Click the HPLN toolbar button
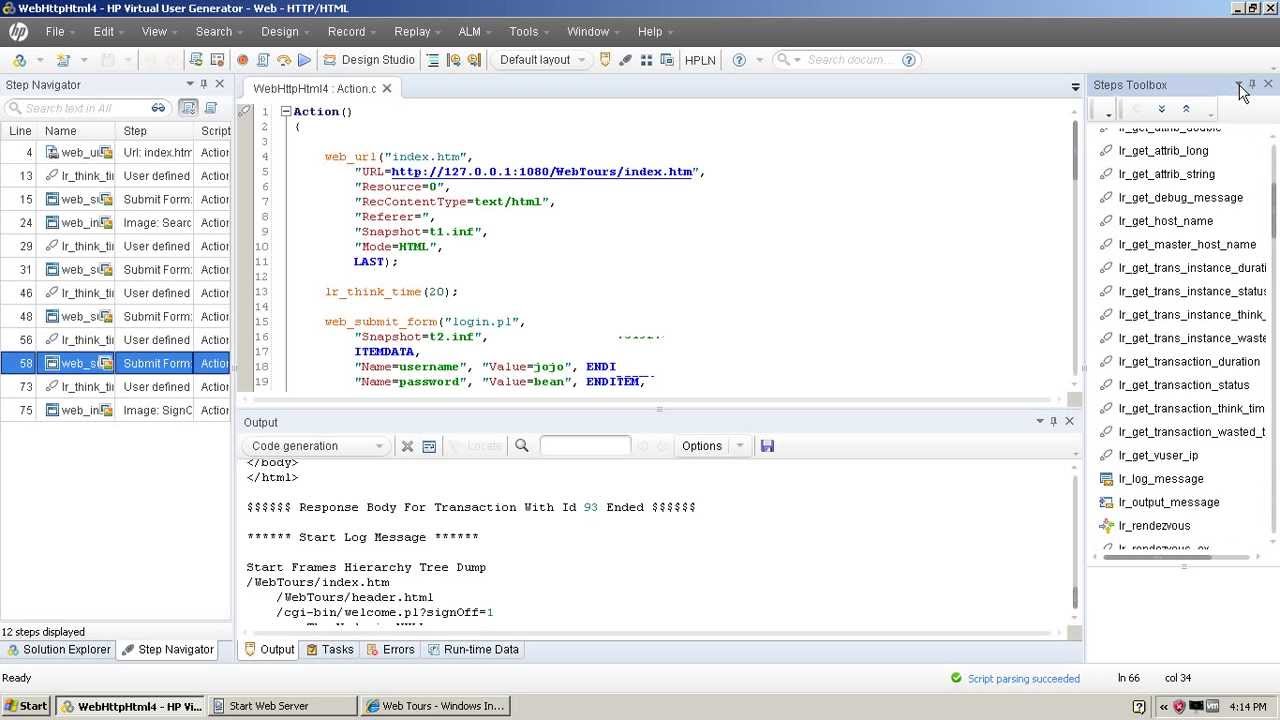1280x720 pixels. [x=700, y=60]
